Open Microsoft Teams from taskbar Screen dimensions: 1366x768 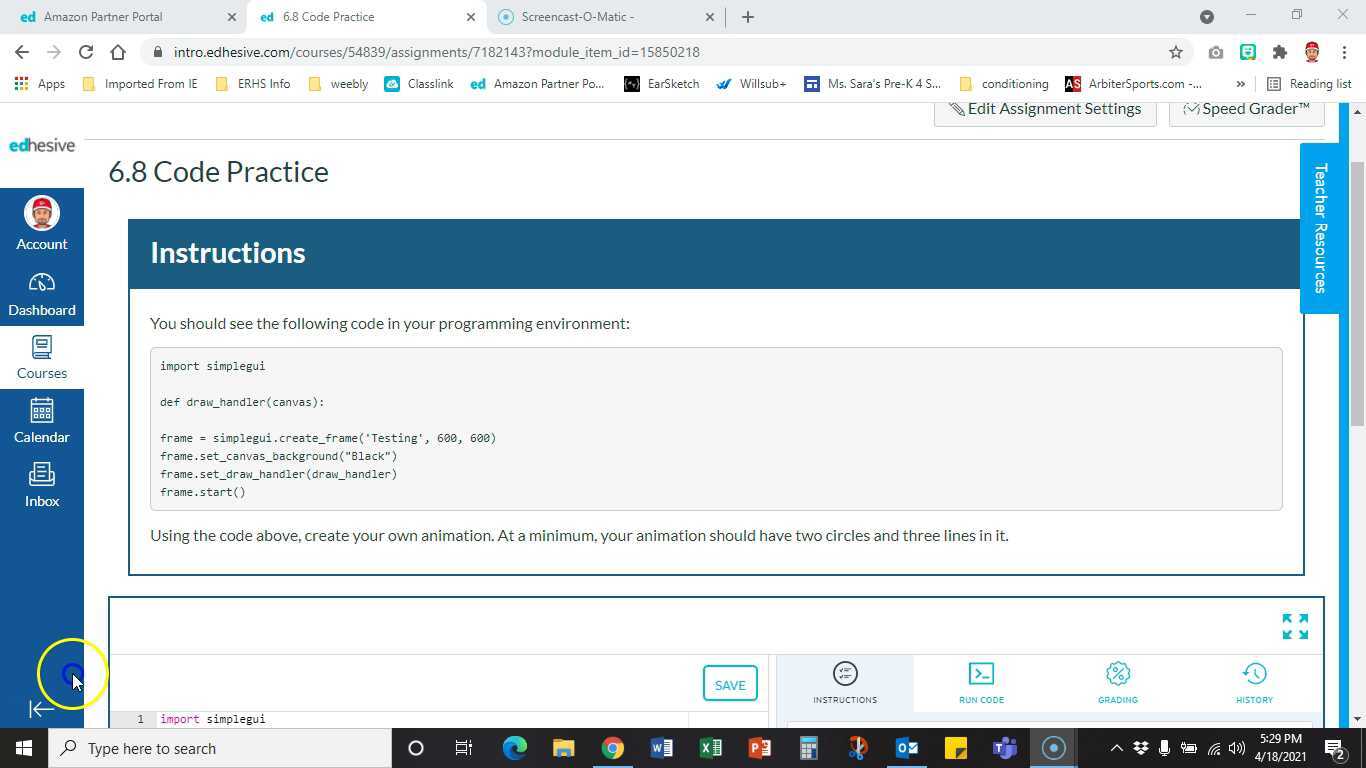pyautogui.click(x=1004, y=748)
